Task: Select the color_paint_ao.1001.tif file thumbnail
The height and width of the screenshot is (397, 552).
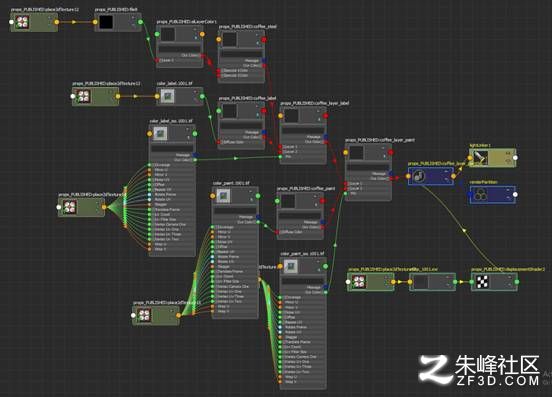Action: [x=291, y=266]
